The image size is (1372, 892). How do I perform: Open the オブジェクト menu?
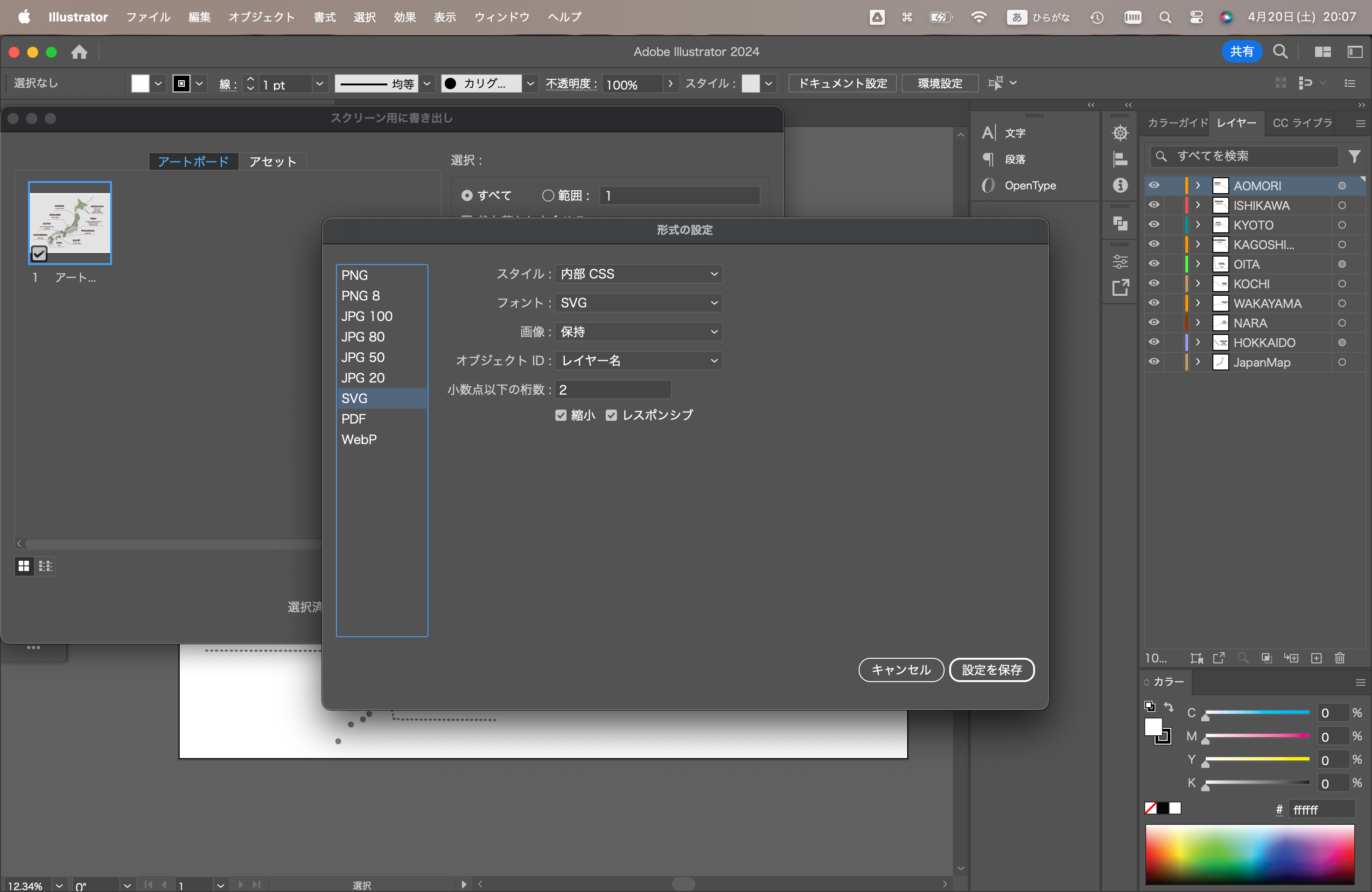[262, 17]
